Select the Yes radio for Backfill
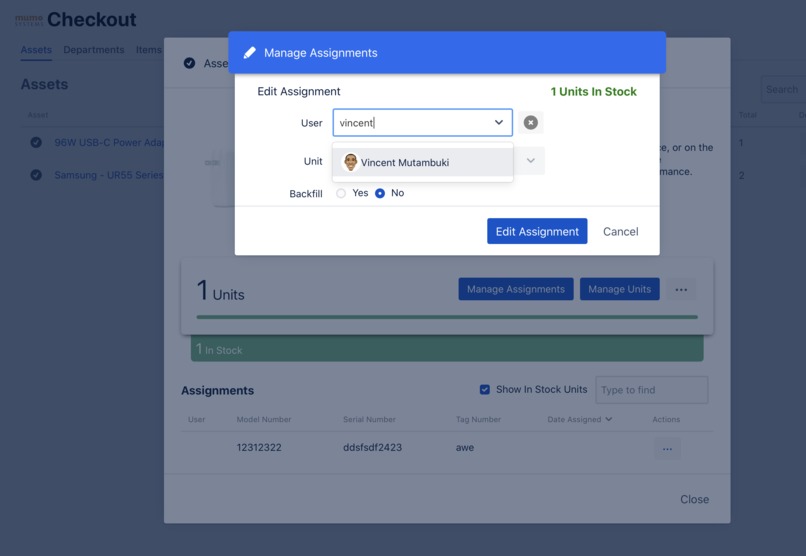This screenshot has width=806, height=556. (x=341, y=194)
